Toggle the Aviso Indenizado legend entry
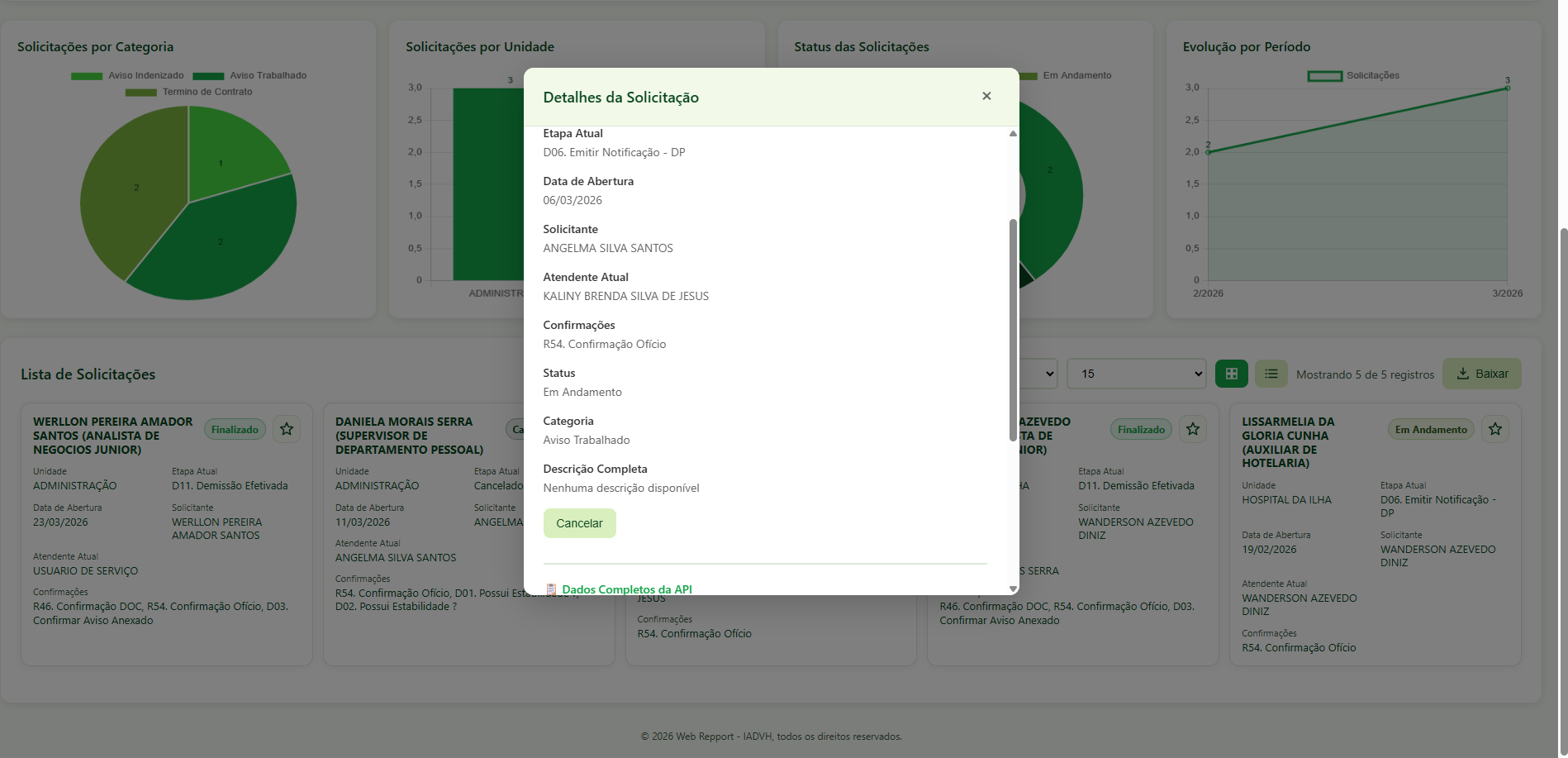This screenshot has width=1568, height=758. (128, 75)
